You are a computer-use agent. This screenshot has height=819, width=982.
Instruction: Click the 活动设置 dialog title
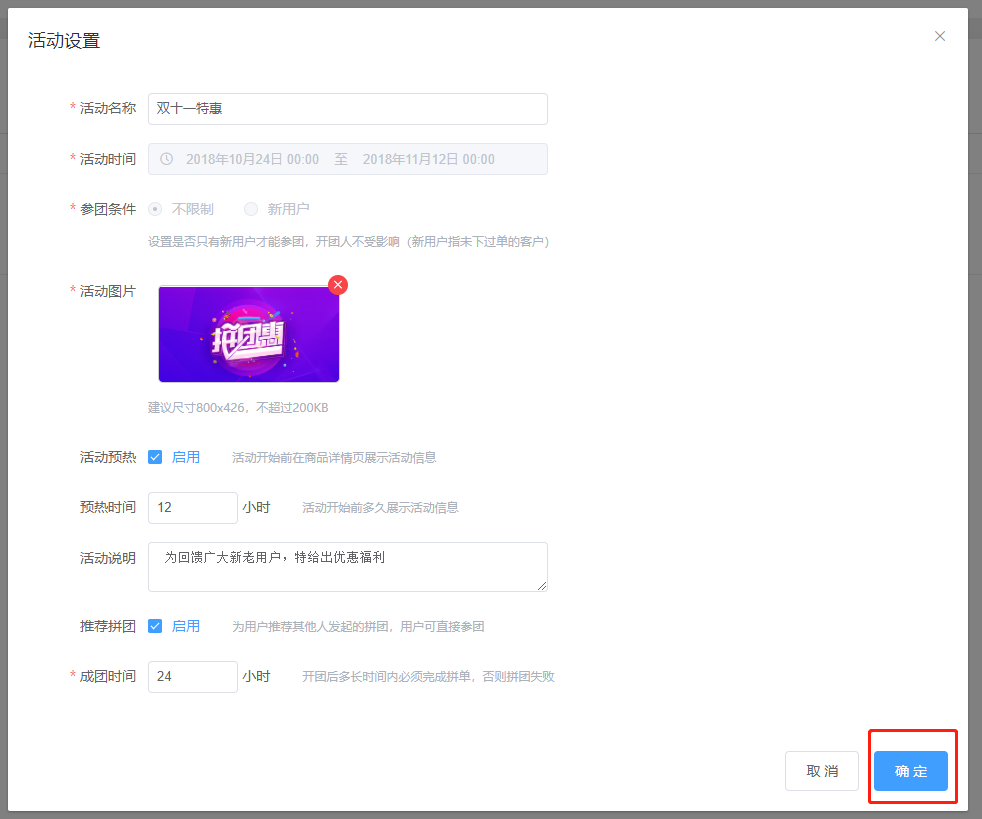[x=64, y=41]
